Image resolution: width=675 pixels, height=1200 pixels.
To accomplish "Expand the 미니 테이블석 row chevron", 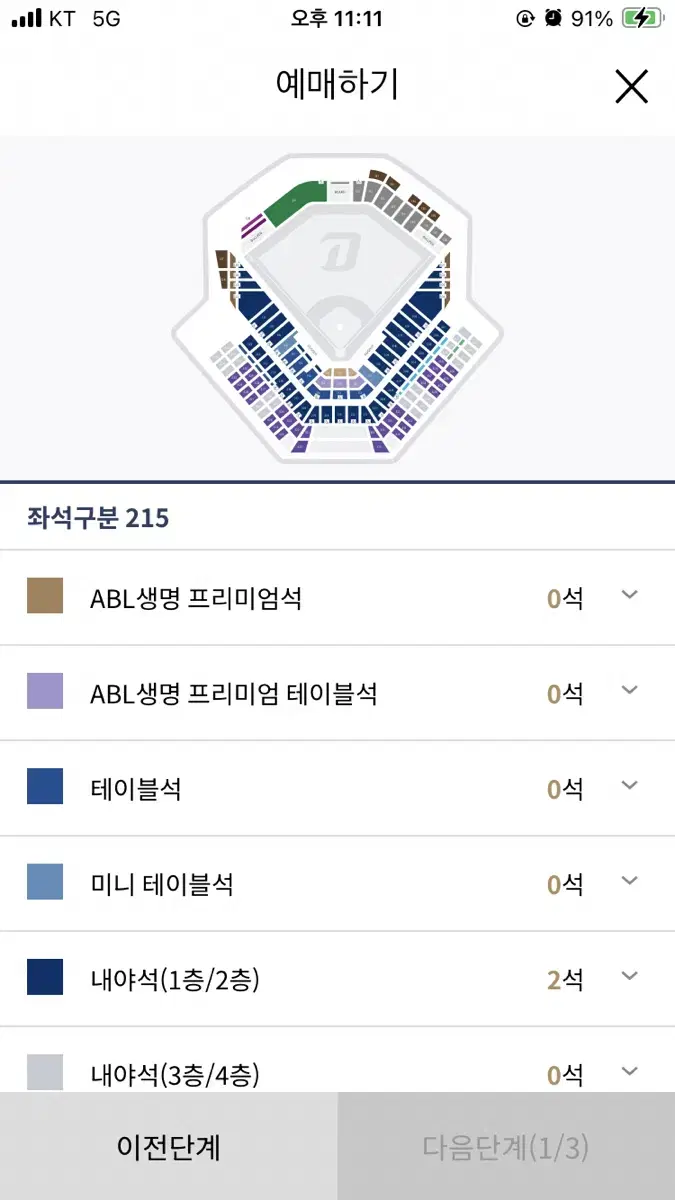I will click(629, 881).
